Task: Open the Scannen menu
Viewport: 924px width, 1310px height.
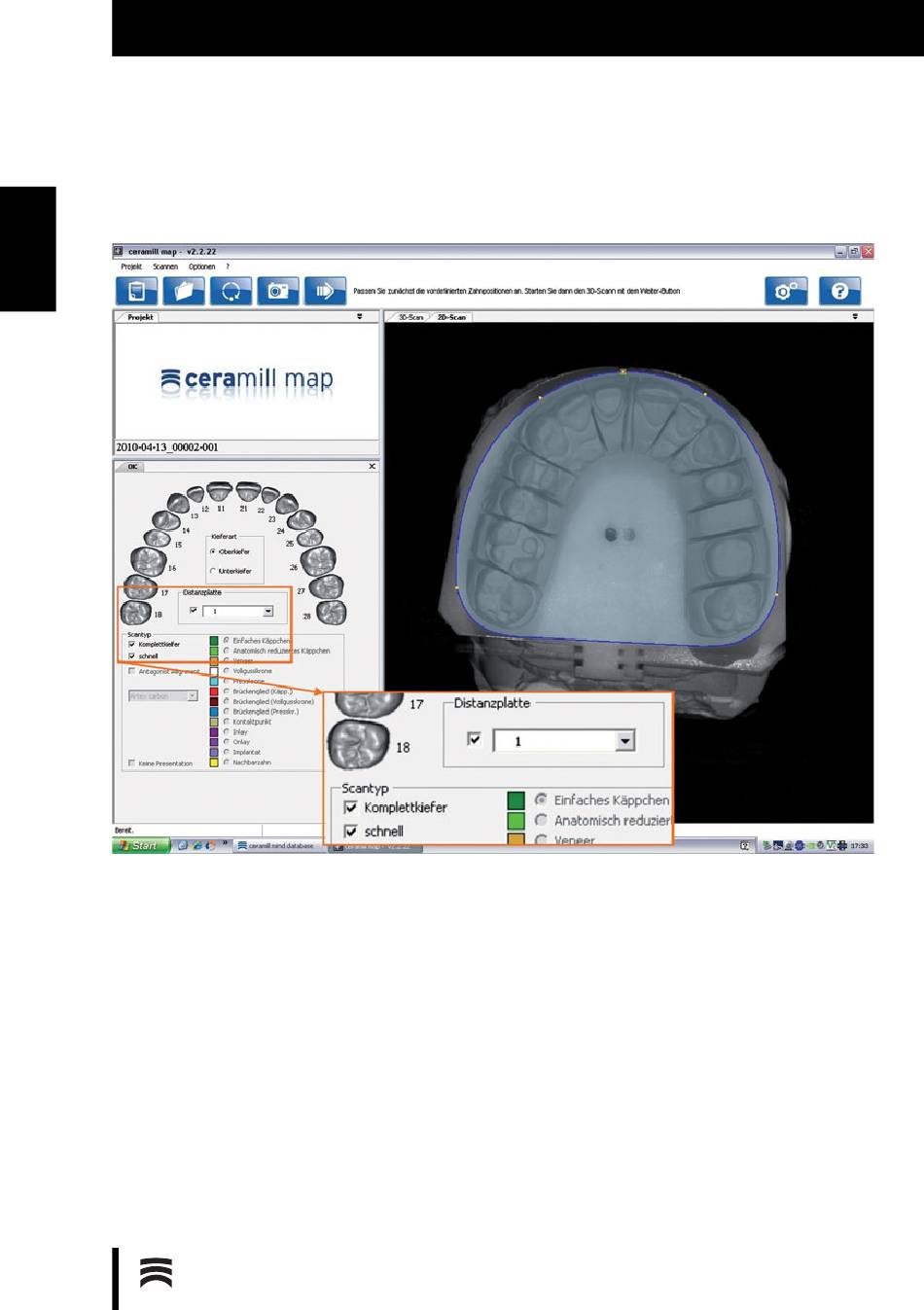Action: (165, 266)
